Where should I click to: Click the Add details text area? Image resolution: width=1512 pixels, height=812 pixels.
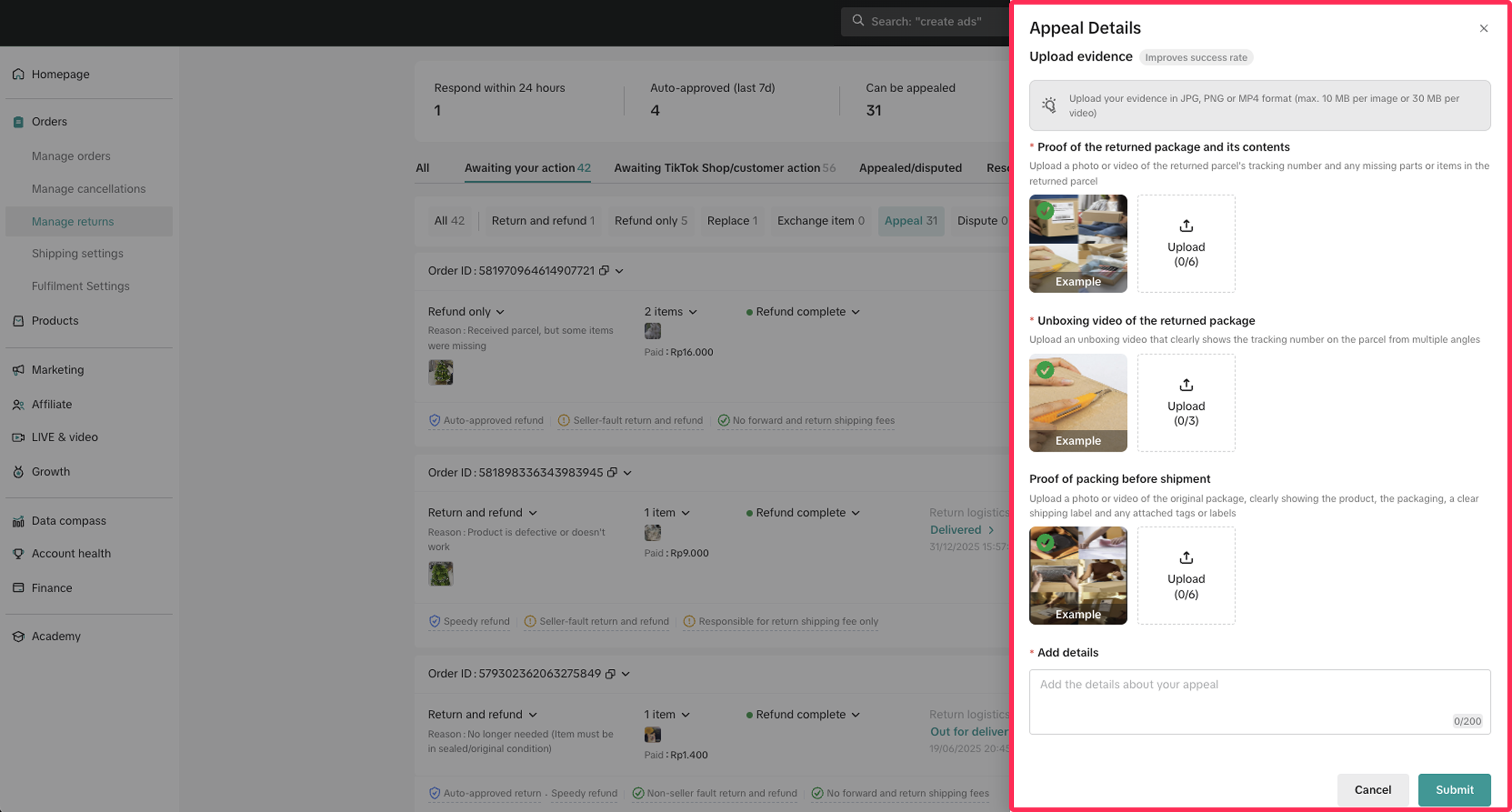click(x=1259, y=701)
